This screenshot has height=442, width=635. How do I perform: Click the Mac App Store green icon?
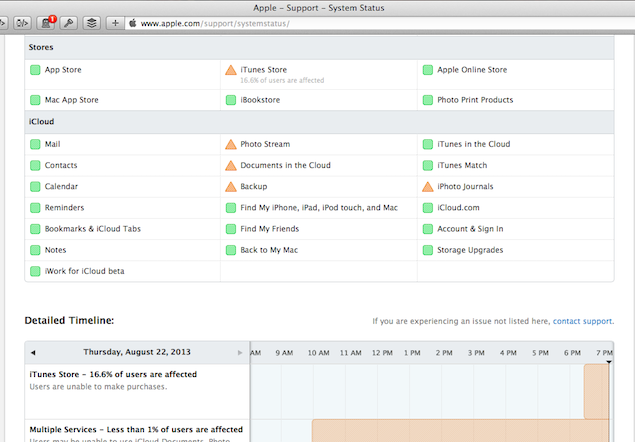(35, 100)
